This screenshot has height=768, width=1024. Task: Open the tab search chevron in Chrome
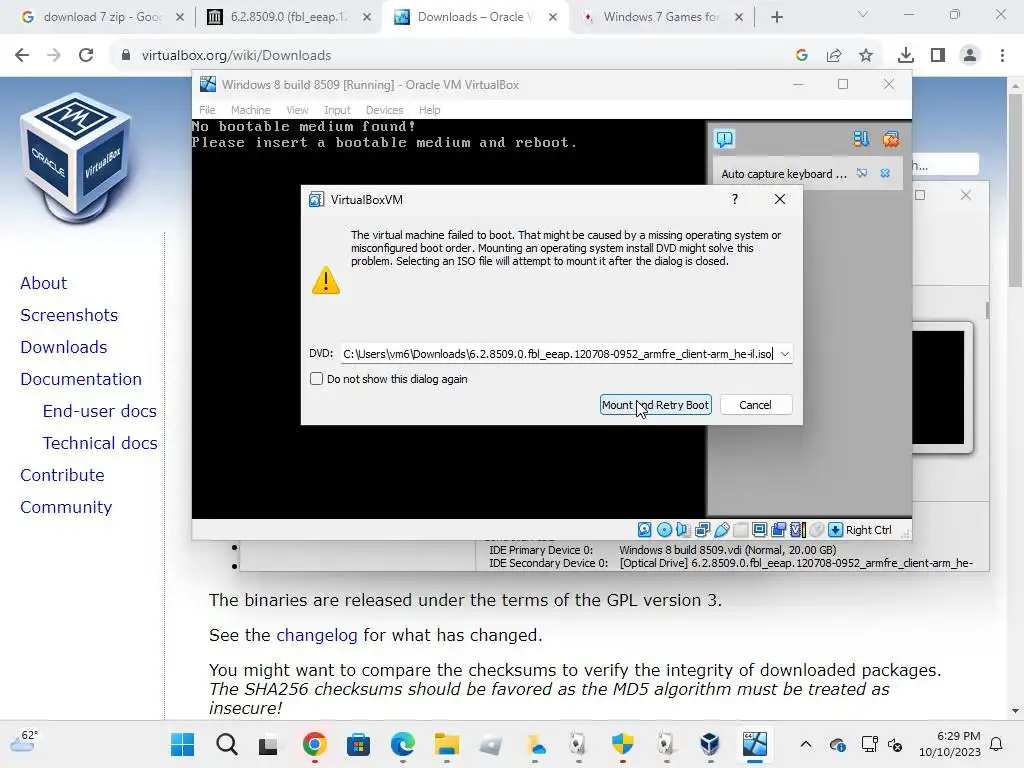click(x=863, y=14)
